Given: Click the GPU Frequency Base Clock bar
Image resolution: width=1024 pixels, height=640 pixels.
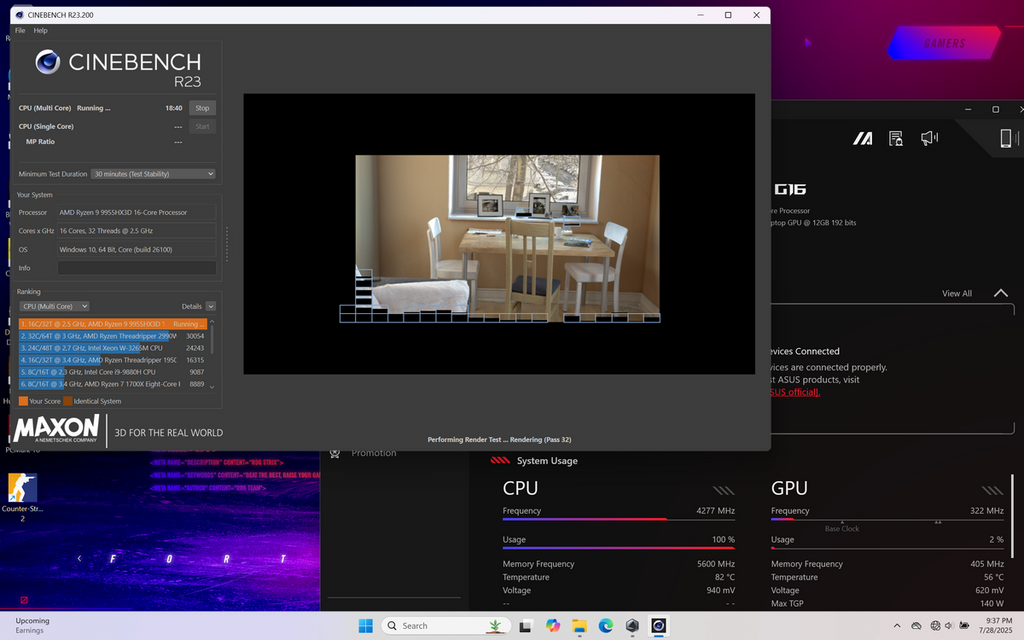Looking at the screenshot, I should coord(887,519).
